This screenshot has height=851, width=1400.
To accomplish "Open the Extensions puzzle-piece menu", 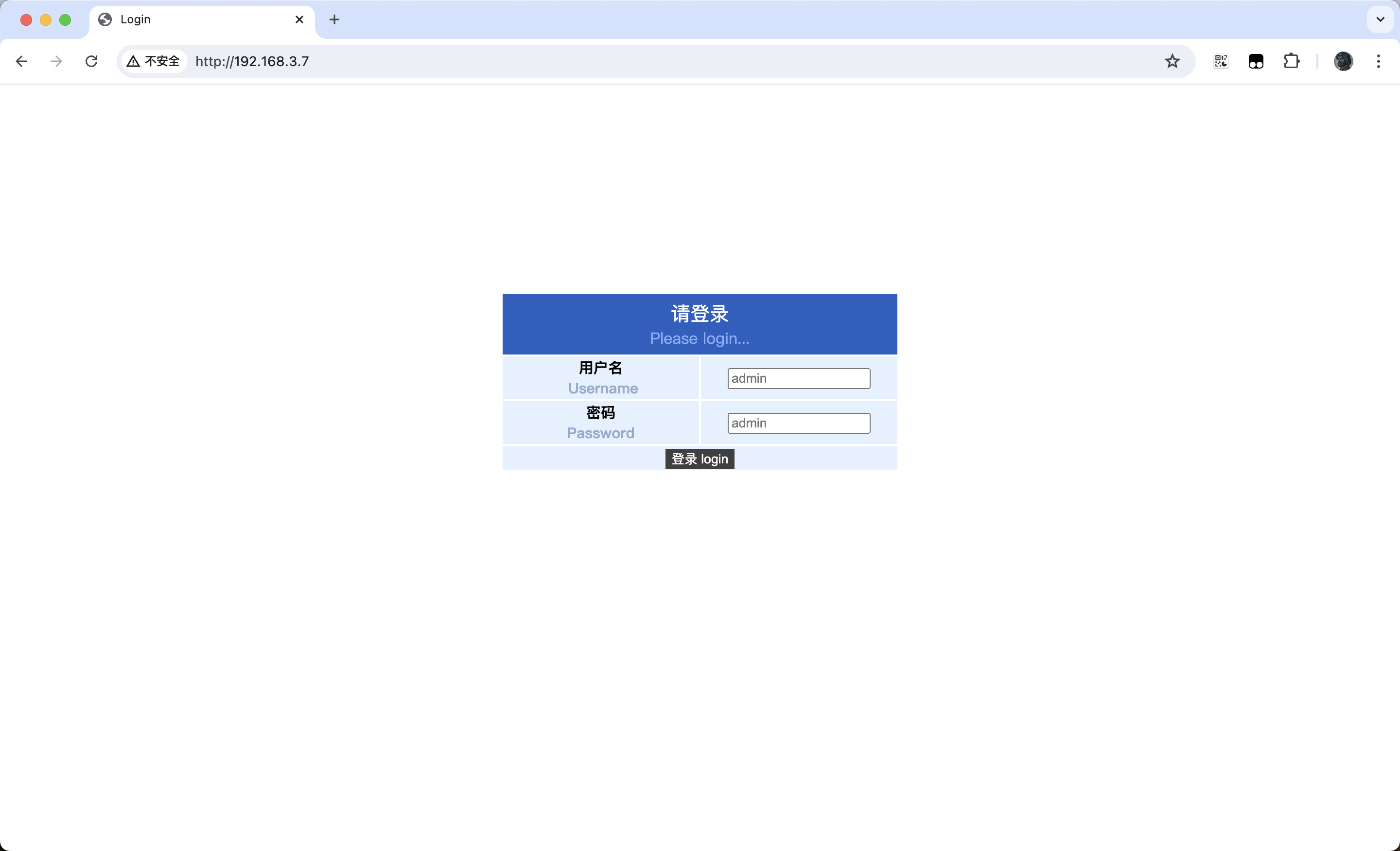I will [x=1292, y=61].
